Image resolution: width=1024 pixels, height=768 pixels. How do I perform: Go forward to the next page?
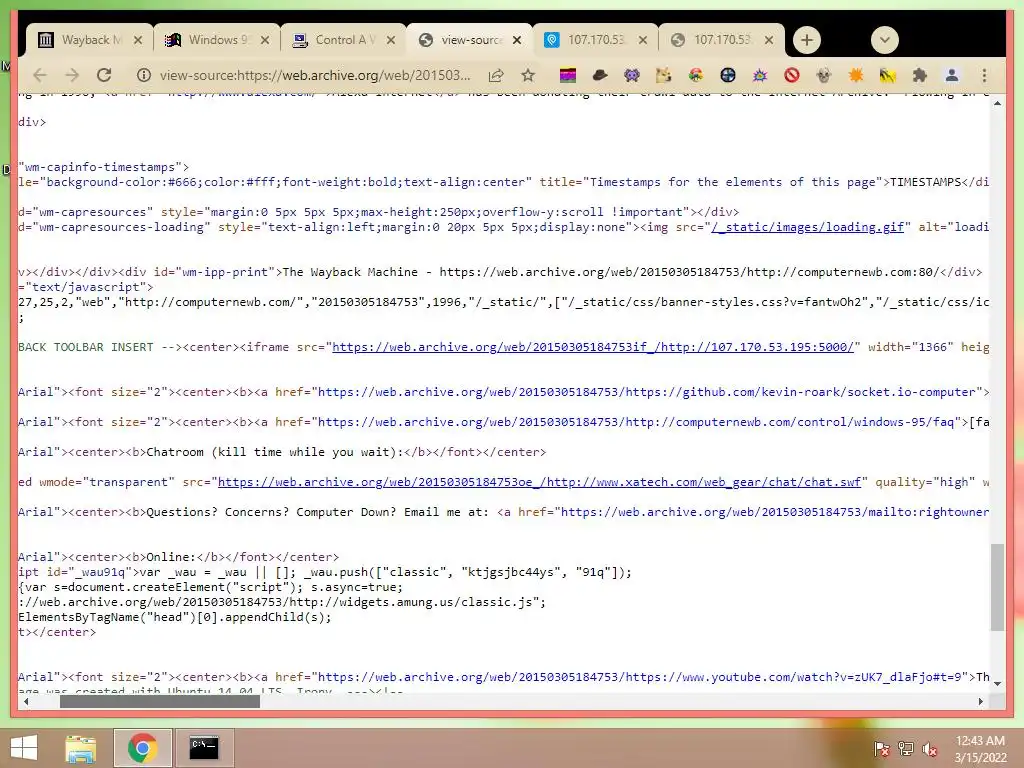point(72,75)
